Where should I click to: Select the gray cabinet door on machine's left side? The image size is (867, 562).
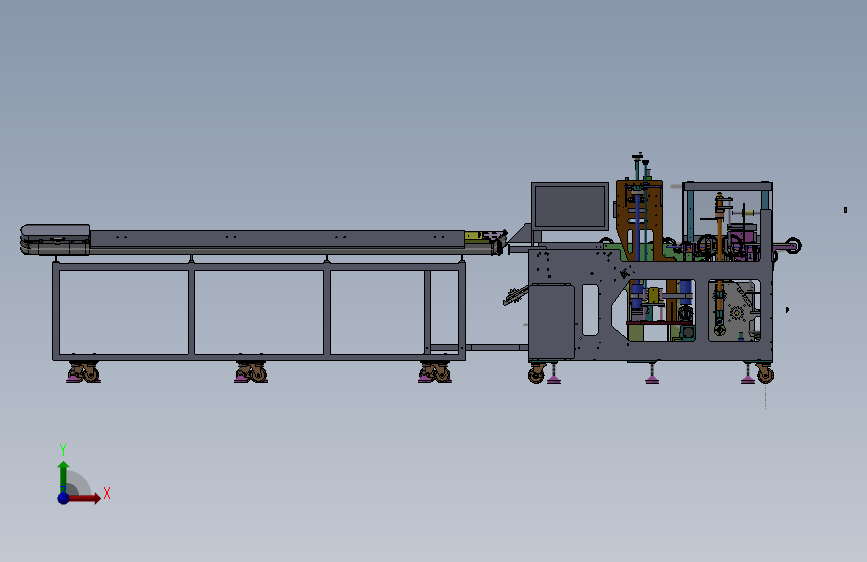pyautogui.click(x=551, y=321)
